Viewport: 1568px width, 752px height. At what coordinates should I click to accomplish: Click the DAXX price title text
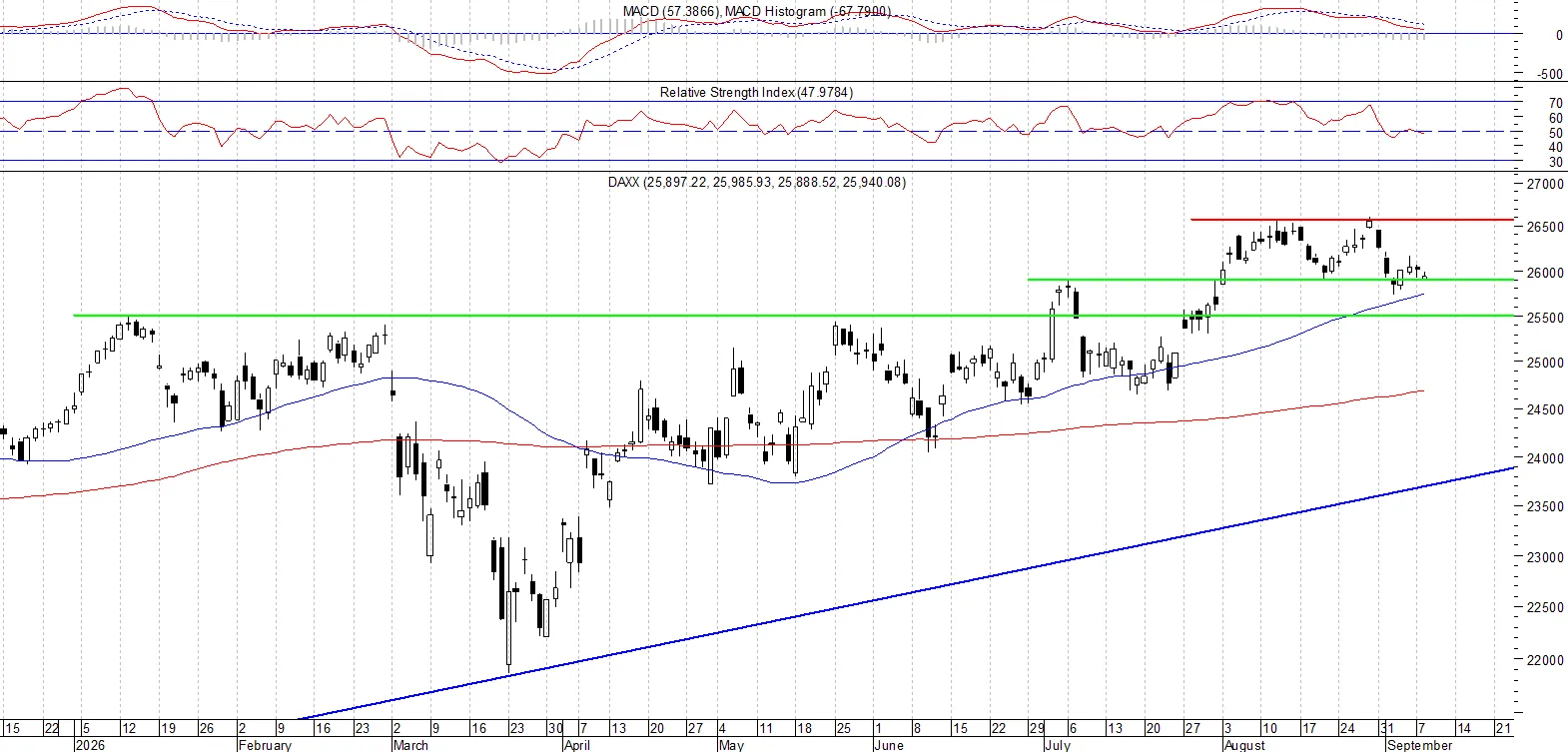(756, 182)
